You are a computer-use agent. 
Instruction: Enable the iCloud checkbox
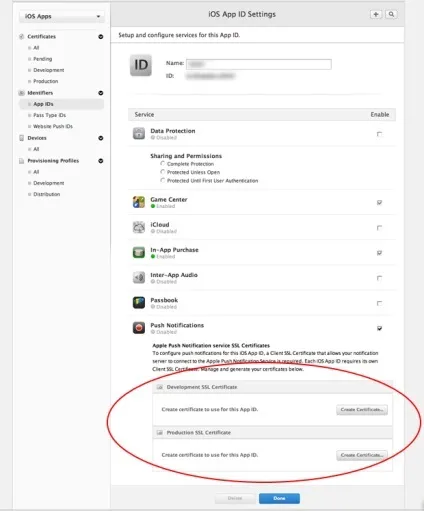coord(379,228)
